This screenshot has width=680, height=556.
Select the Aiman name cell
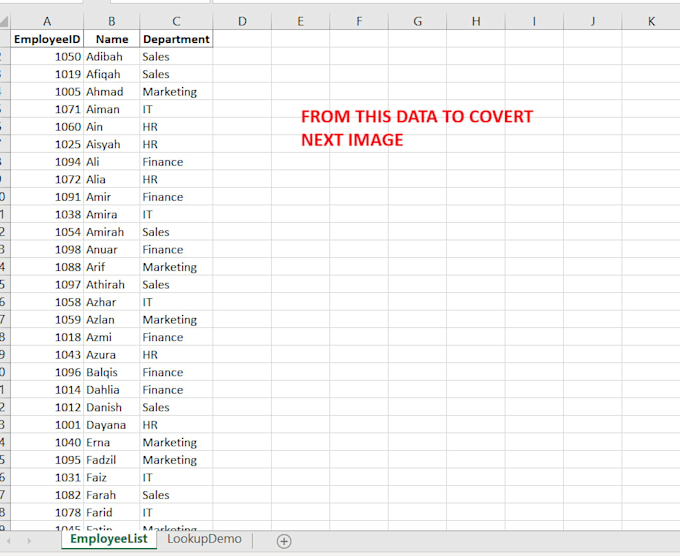[x=111, y=109]
